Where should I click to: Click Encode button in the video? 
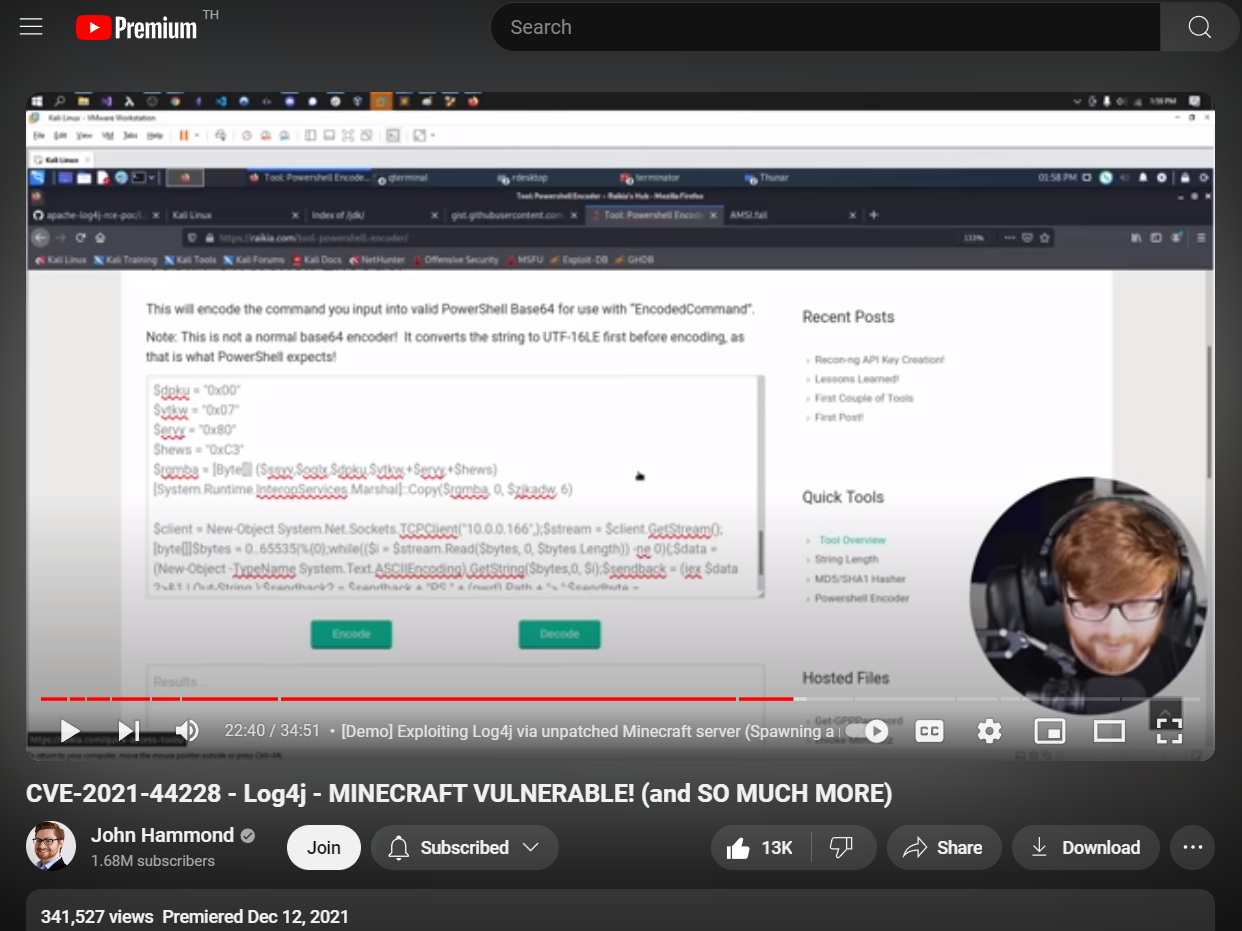[x=351, y=634]
